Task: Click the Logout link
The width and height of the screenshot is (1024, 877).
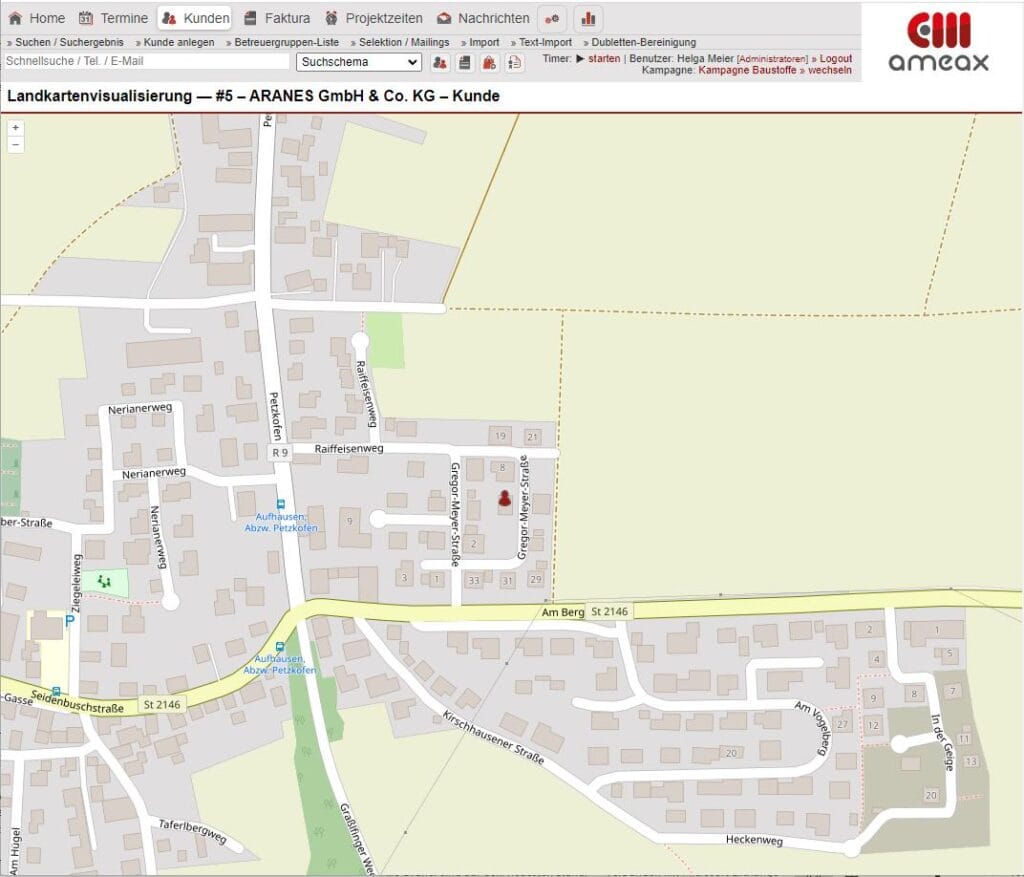Action: pos(833,58)
